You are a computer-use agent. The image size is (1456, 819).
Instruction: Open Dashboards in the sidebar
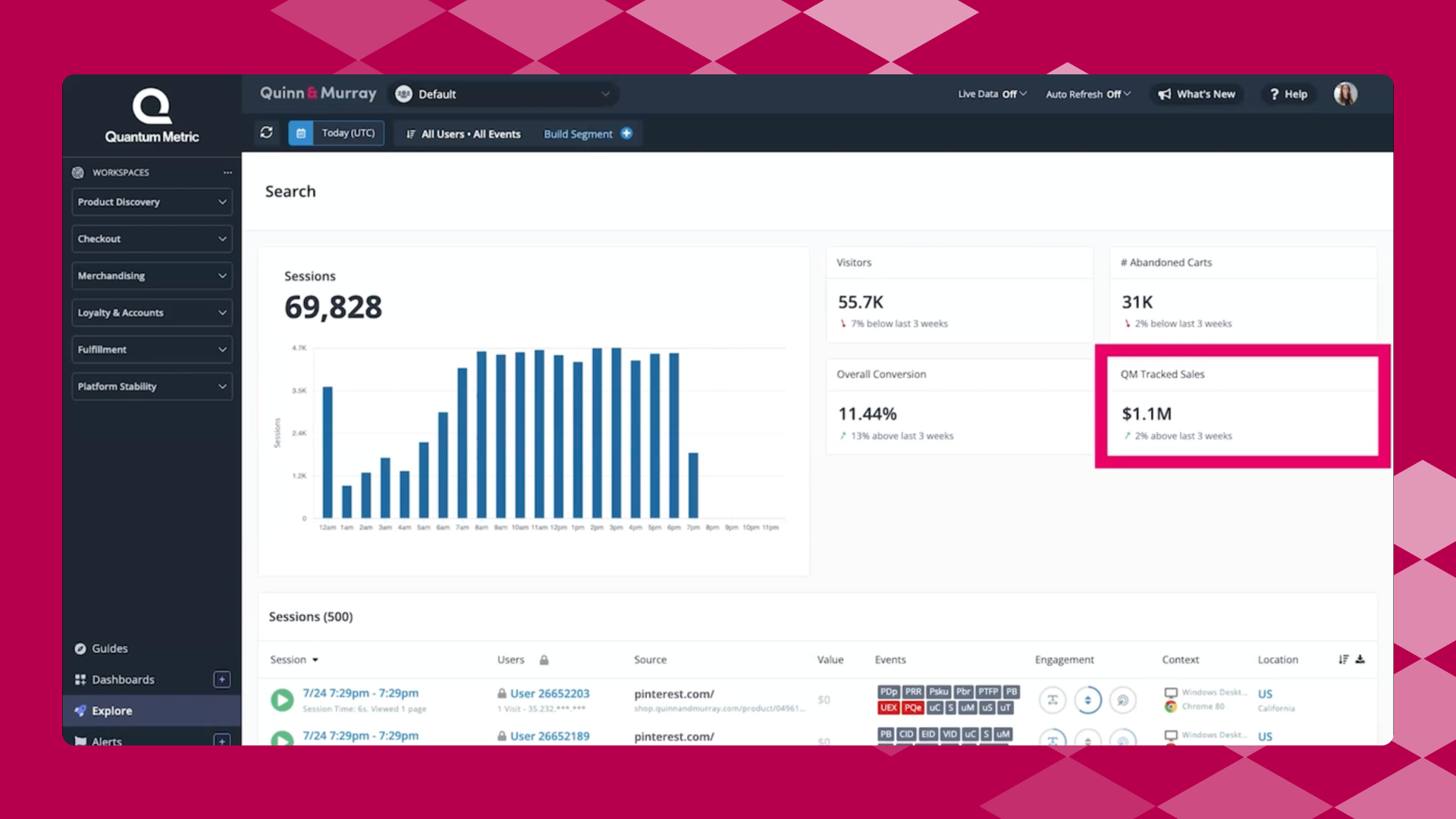(123, 679)
